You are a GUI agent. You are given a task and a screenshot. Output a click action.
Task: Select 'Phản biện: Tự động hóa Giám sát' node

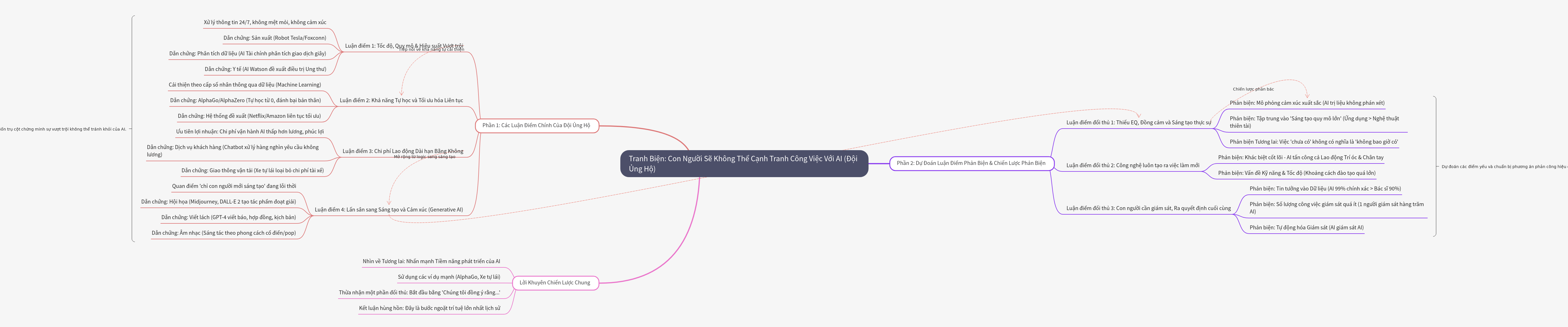click(1306, 228)
